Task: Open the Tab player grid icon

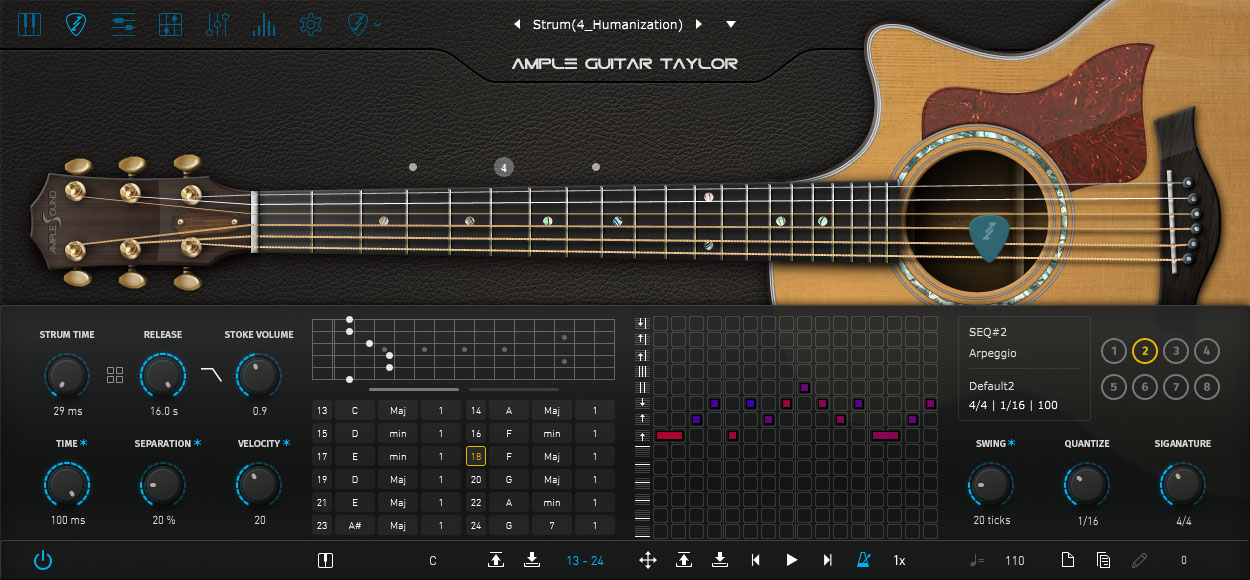Action: pyautogui.click(x=170, y=24)
